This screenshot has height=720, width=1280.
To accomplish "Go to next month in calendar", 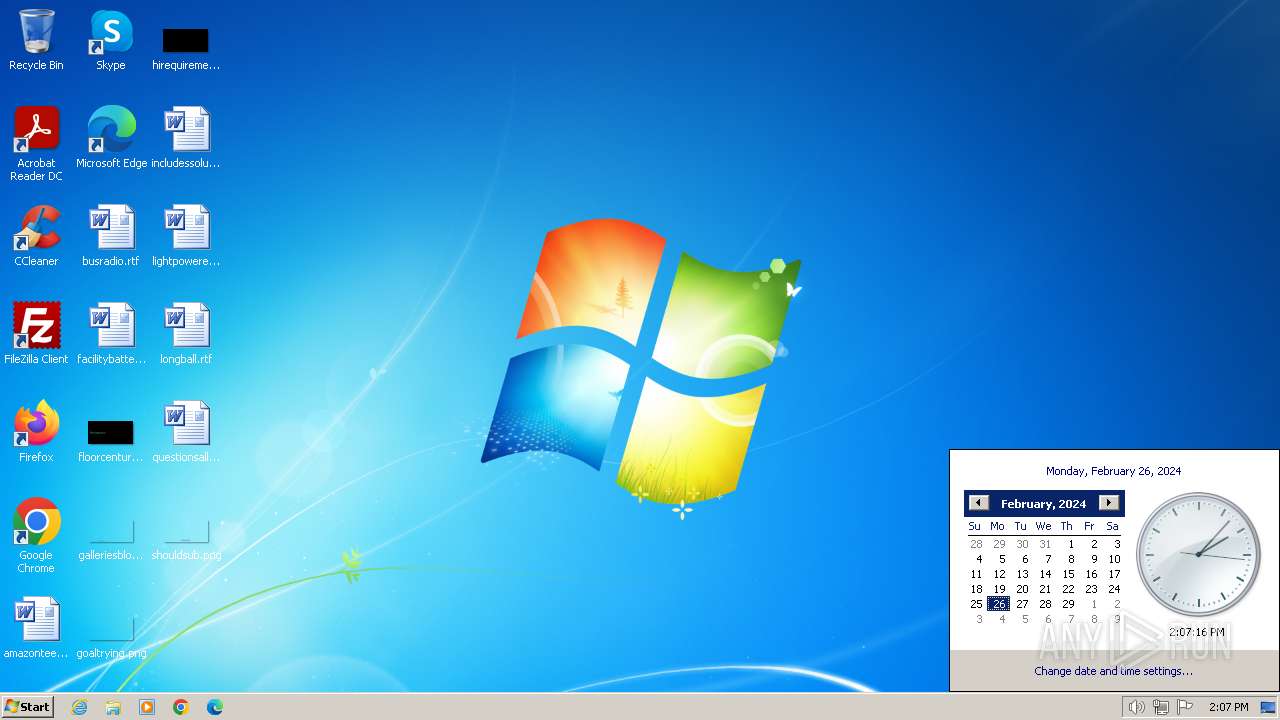I will [1109, 503].
